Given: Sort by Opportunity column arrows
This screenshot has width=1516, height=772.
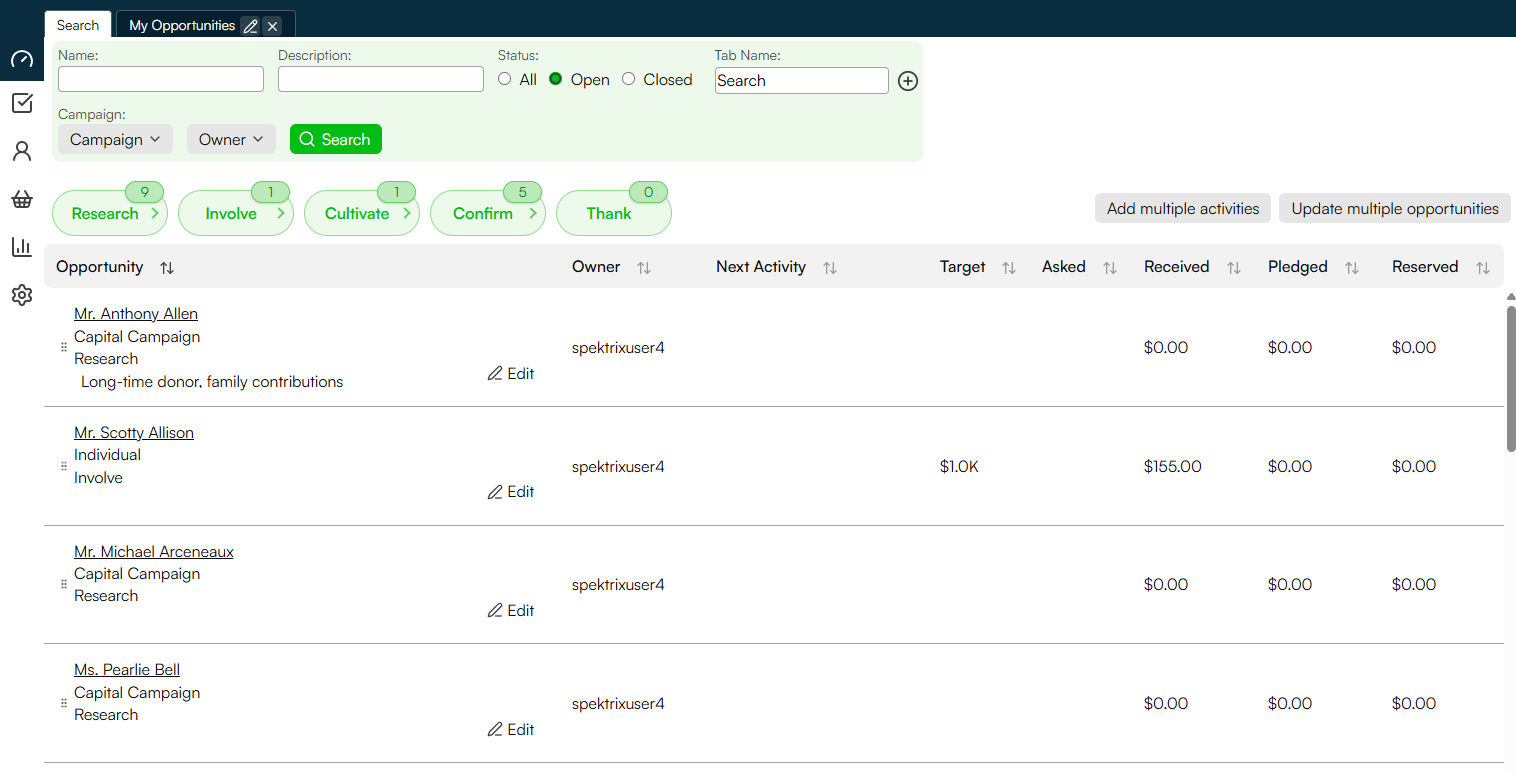Looking at the screenshot, I should click(x=167, y=267).
